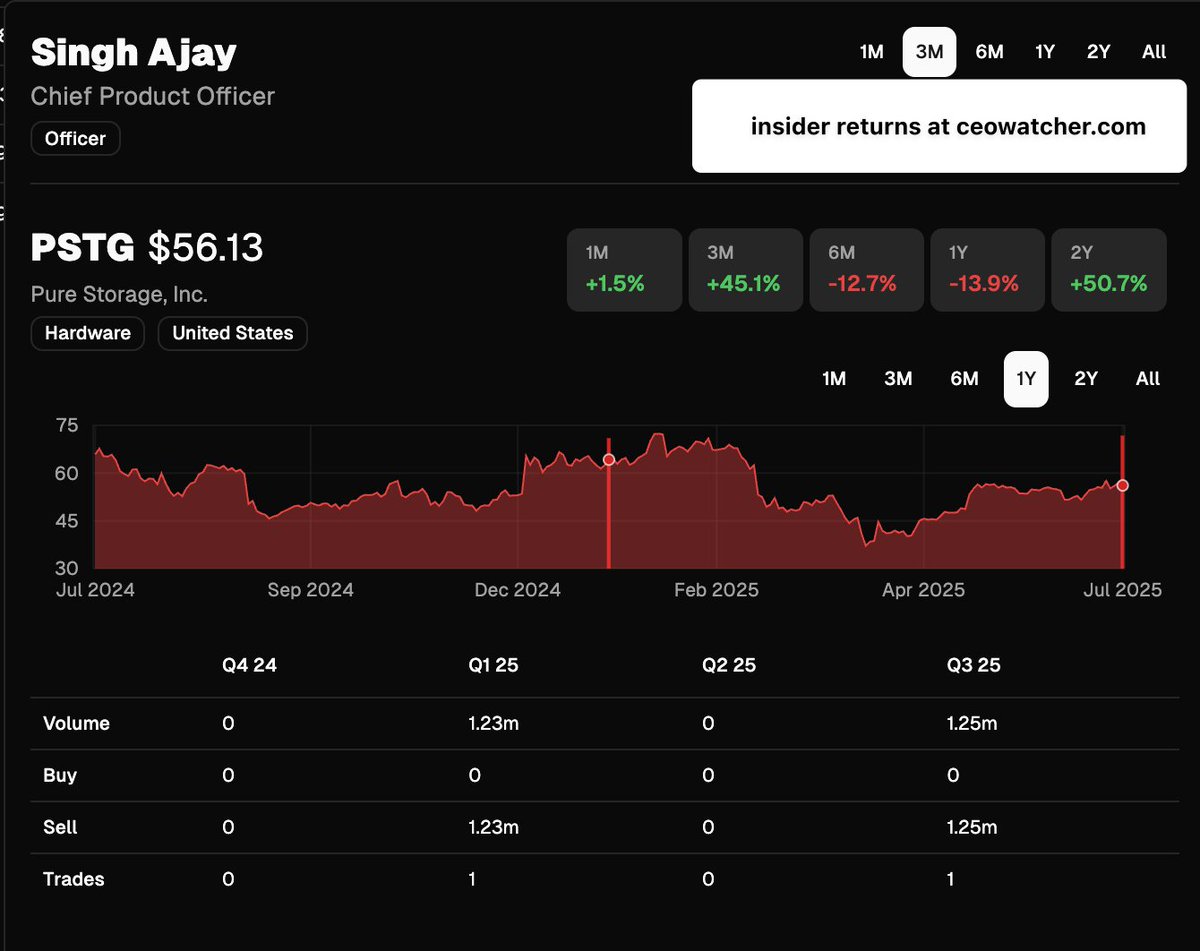The height and width of the screenshot is (951, 1200).
Task: Set the price chart range to 1M
Action: tap(834, 379)
